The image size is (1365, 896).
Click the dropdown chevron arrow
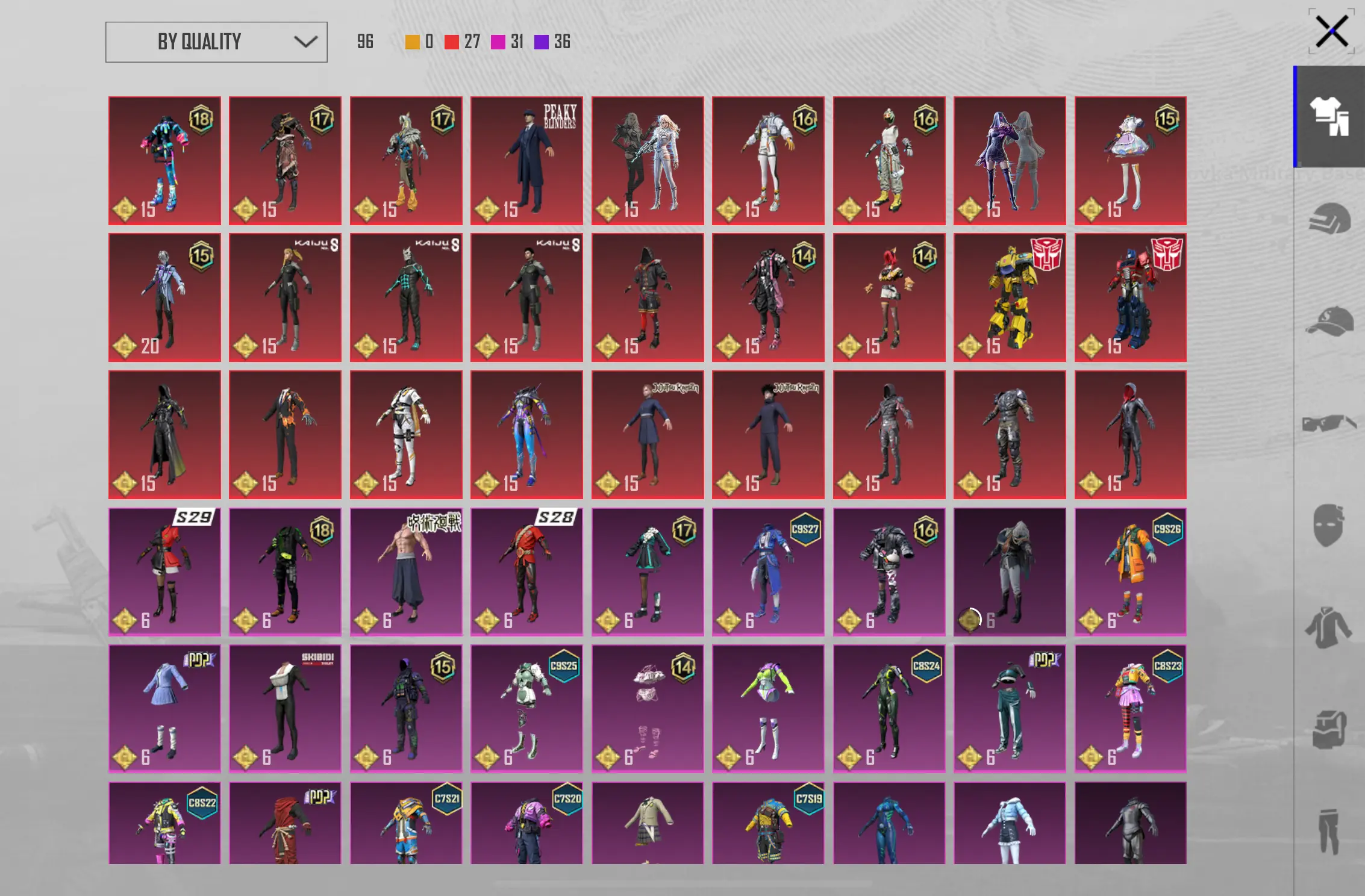(x=305, y=42)
